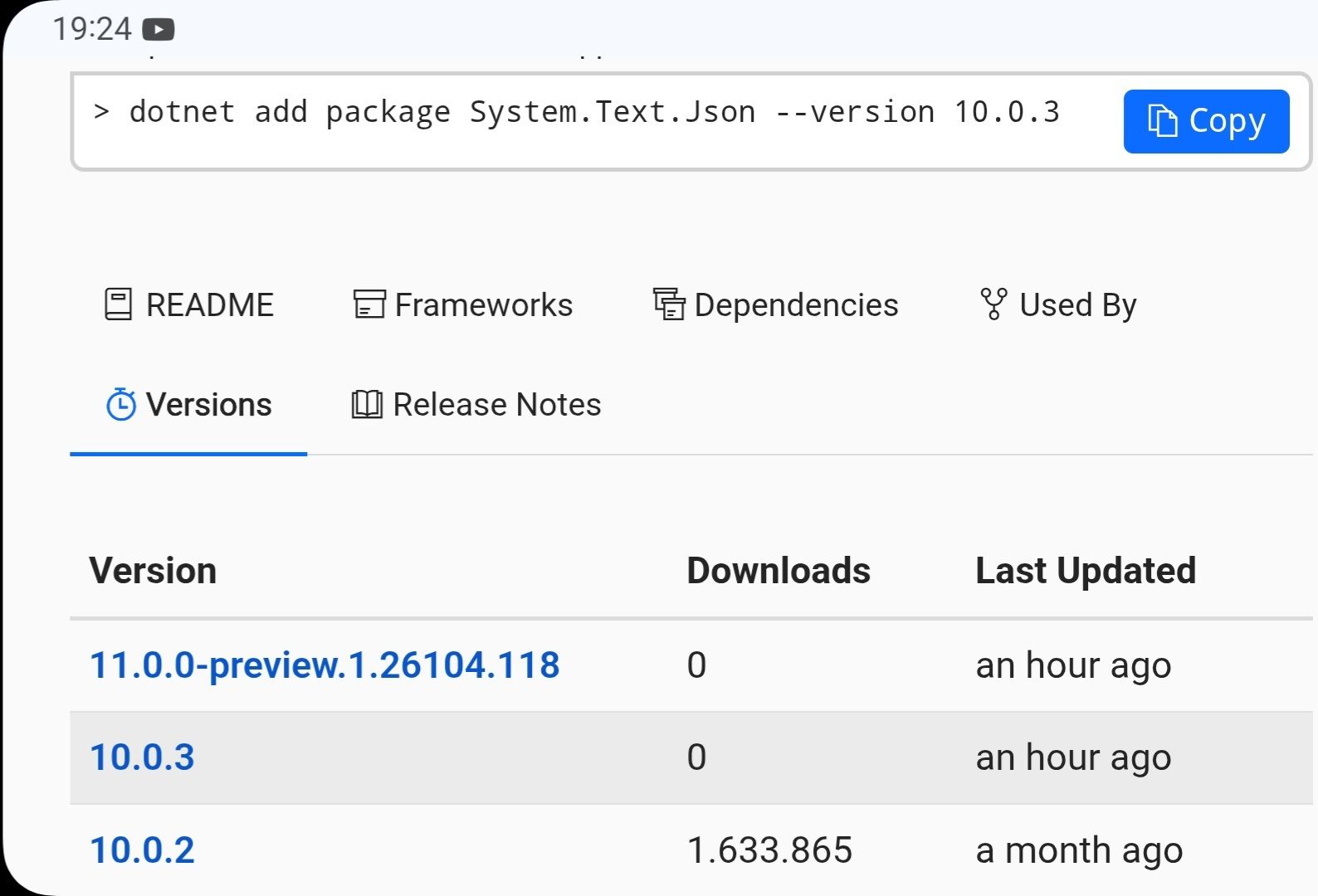Click the Used By fork icon
The height and width of the screenshot is (896, 1318).
click(x=993, y=304)
